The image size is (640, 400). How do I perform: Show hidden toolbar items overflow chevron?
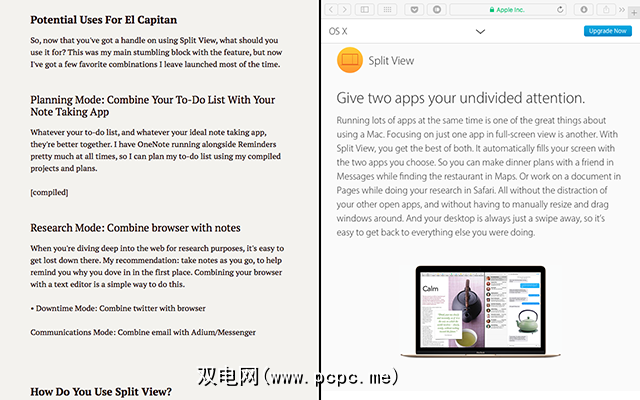click(622, 9)
